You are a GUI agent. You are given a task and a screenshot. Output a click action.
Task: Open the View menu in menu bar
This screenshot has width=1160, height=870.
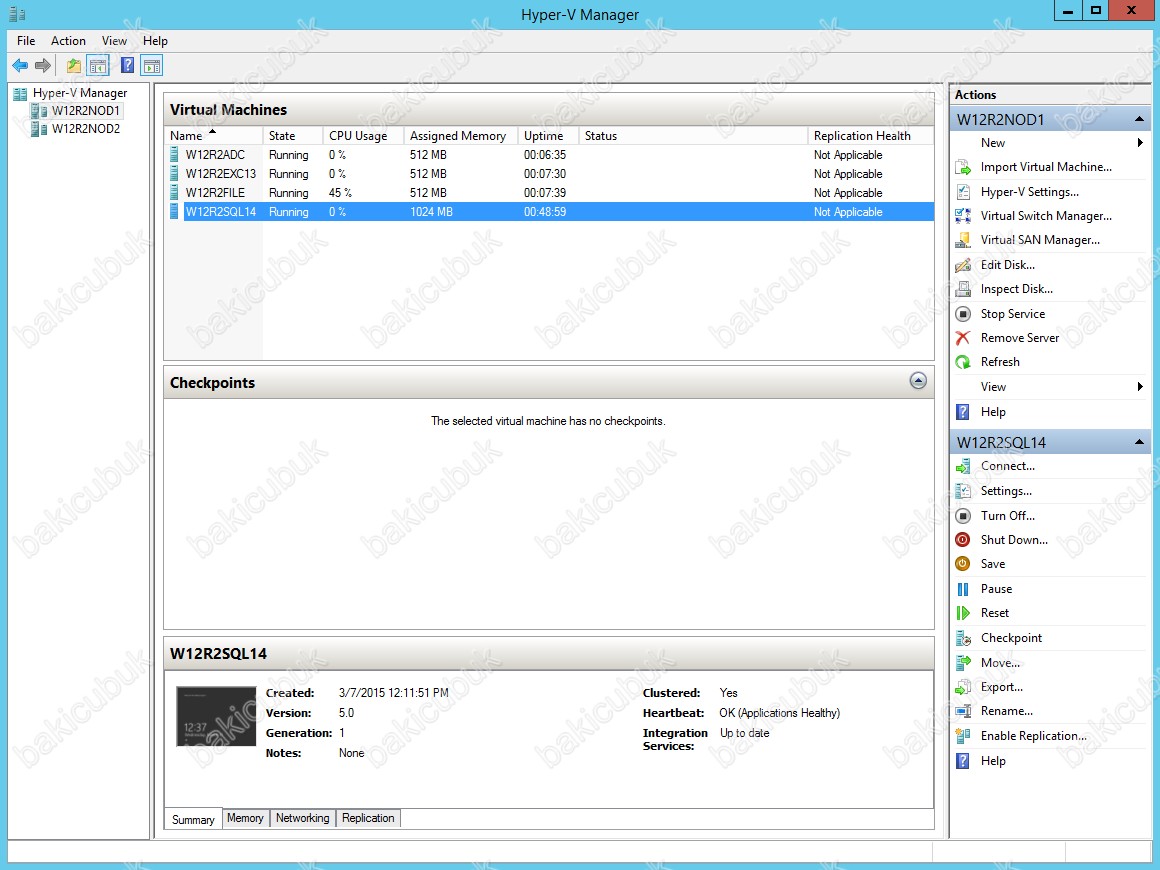click(x=114, y=41)
